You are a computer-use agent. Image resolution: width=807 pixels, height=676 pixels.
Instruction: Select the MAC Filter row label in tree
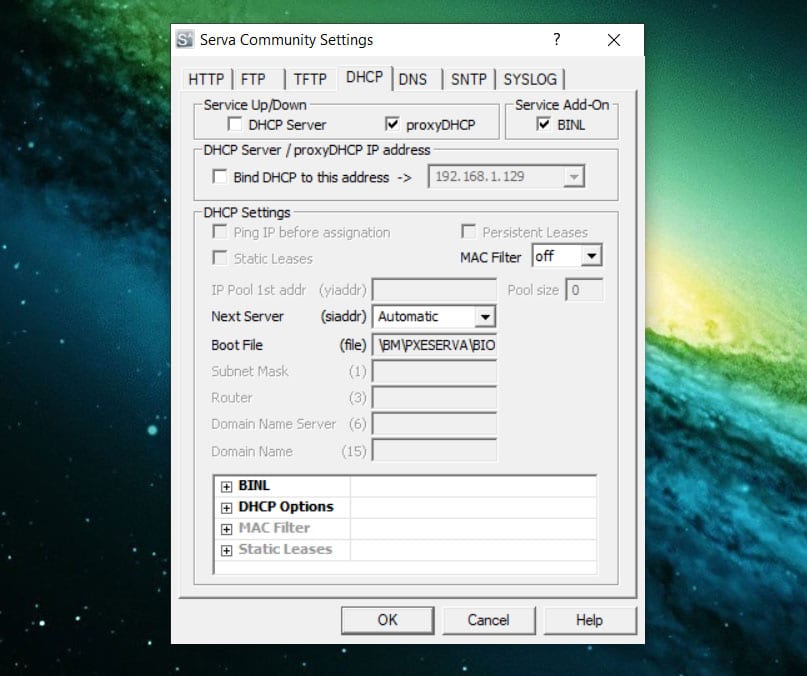[274, 528]
